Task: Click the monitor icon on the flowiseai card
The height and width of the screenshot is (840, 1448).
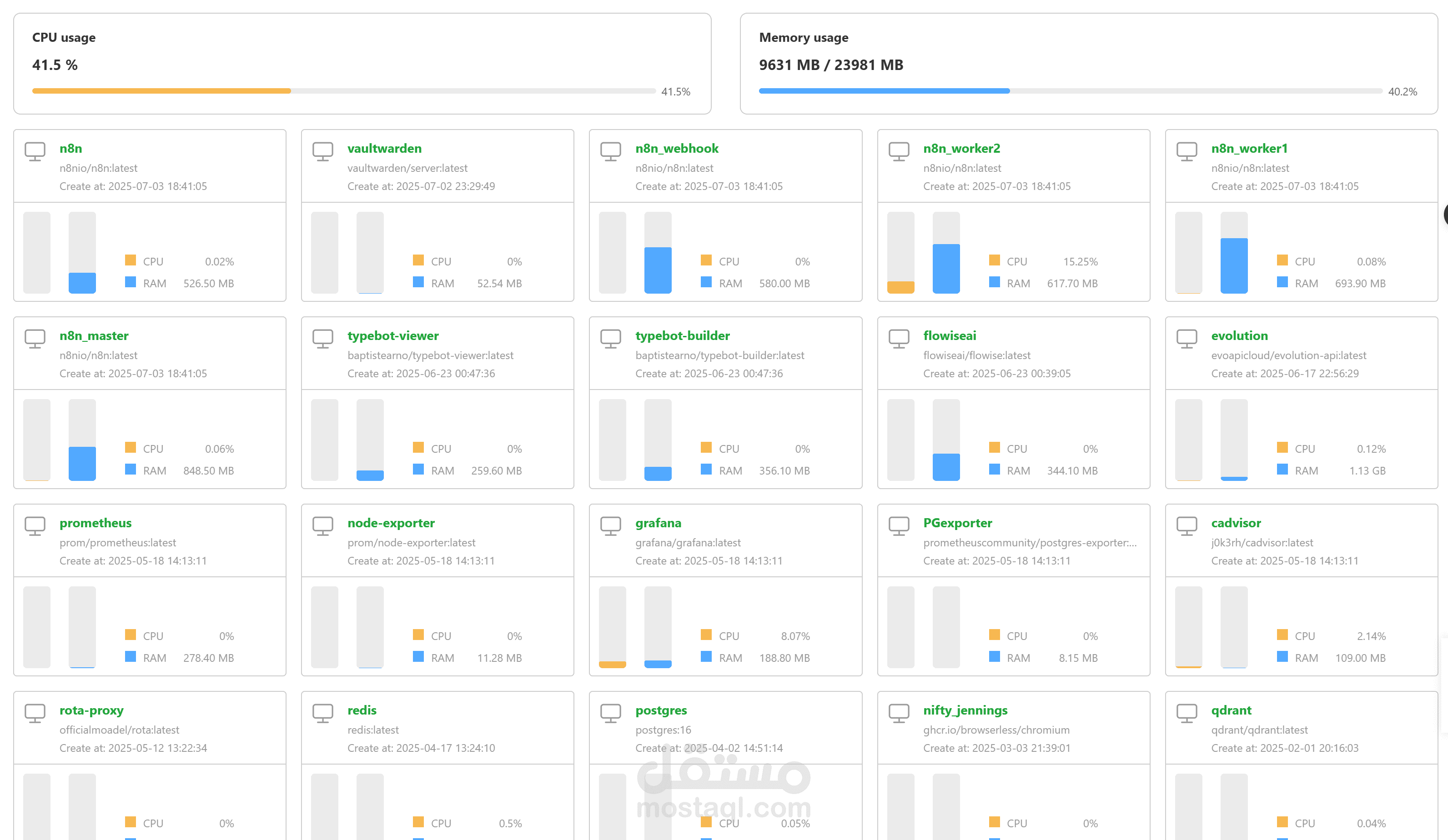Action: tap(899, 339)
